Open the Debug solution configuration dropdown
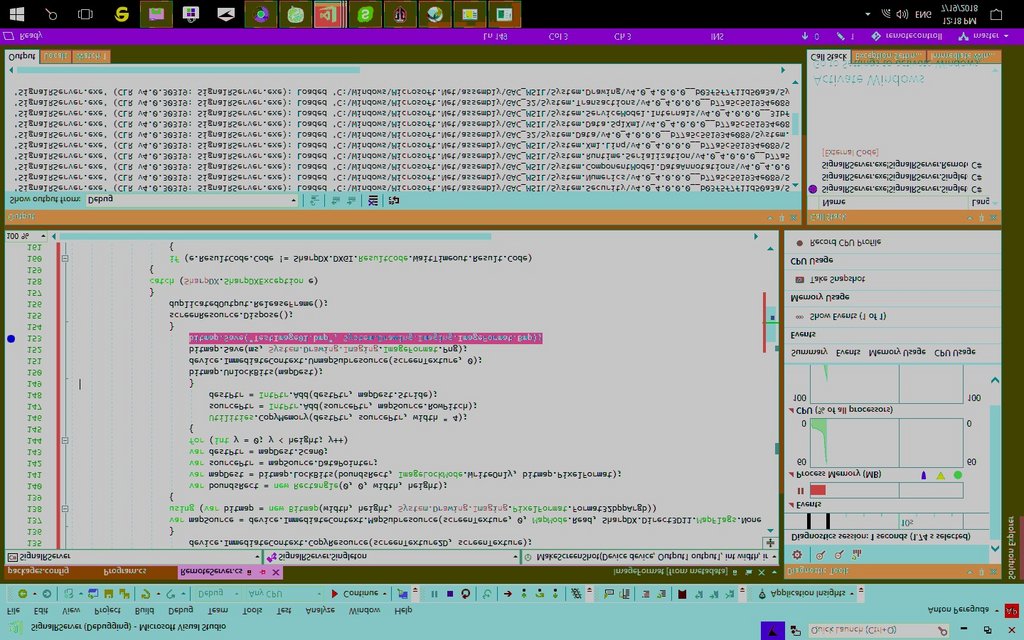 [217, 594]
